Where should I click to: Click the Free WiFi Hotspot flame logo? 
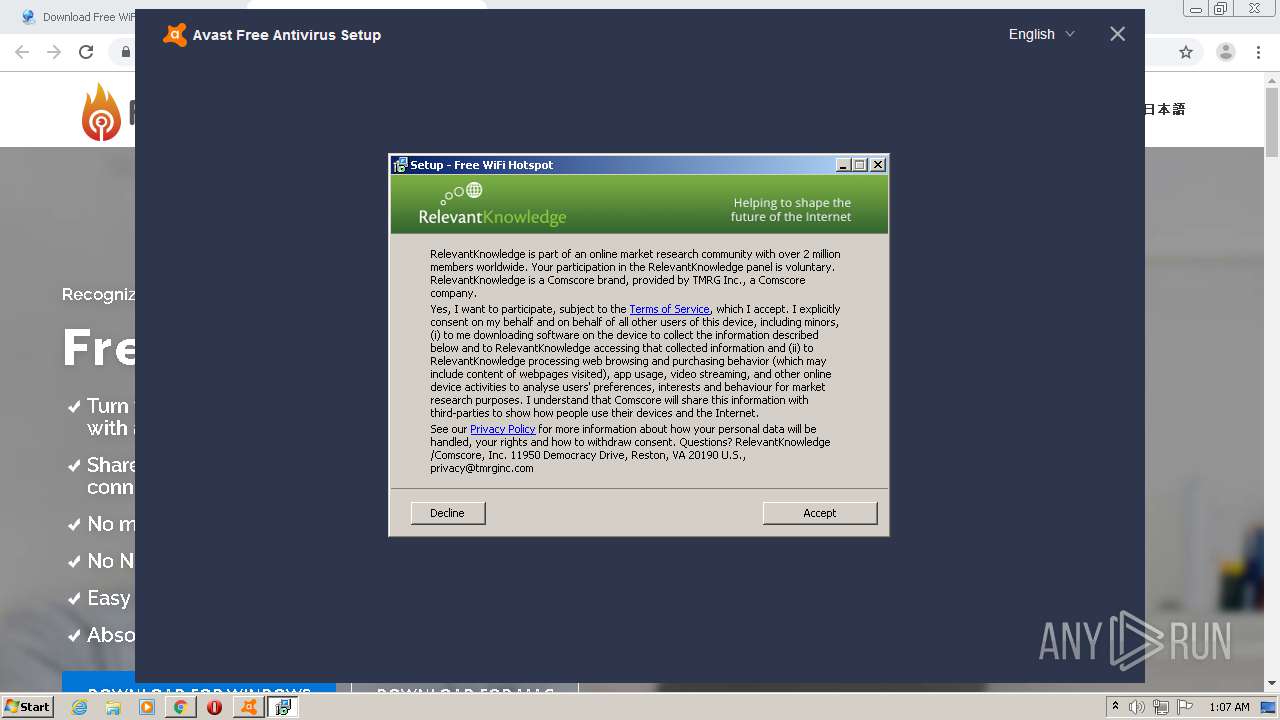(x=101, y=111)
